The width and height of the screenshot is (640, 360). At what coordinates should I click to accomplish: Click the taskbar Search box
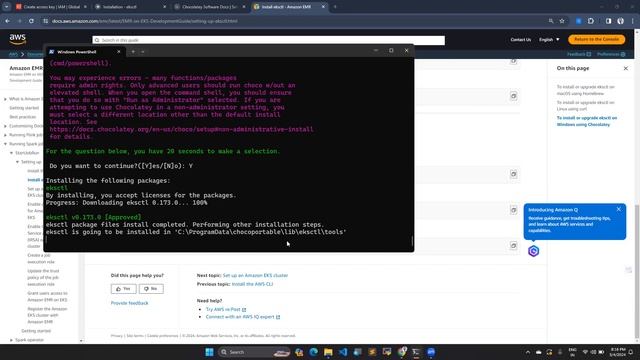coord(254,352)
